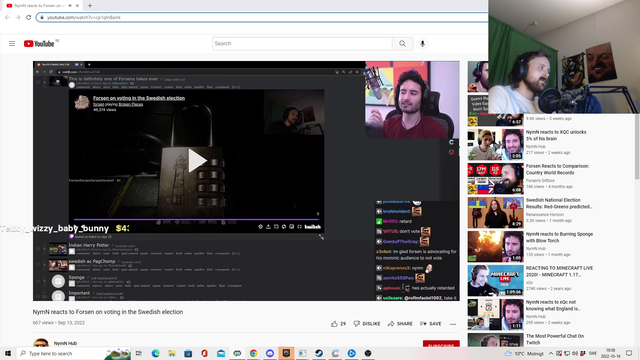Click the Minecraft Live video thumbnail
The height and width of the screenshot is (360, 640).
496,280
